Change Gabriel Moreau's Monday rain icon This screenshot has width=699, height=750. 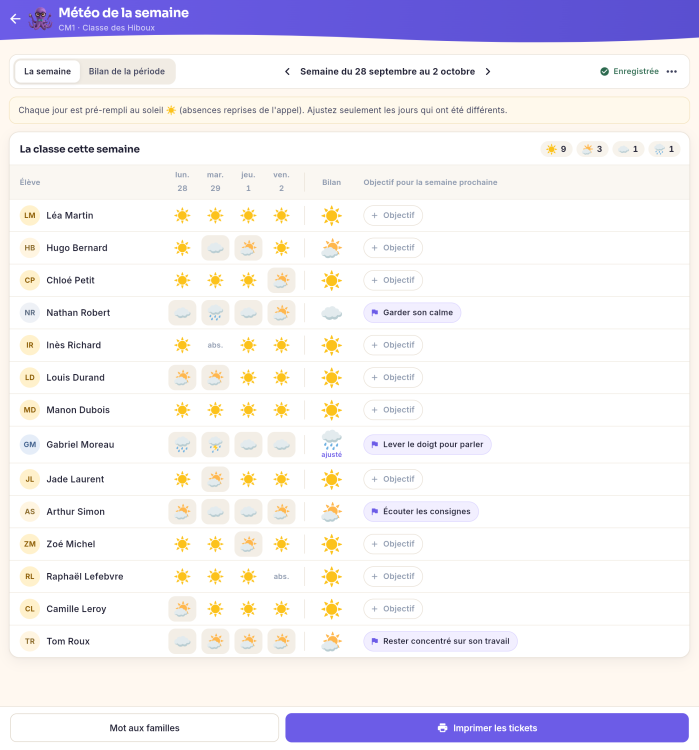click(182, 444)
